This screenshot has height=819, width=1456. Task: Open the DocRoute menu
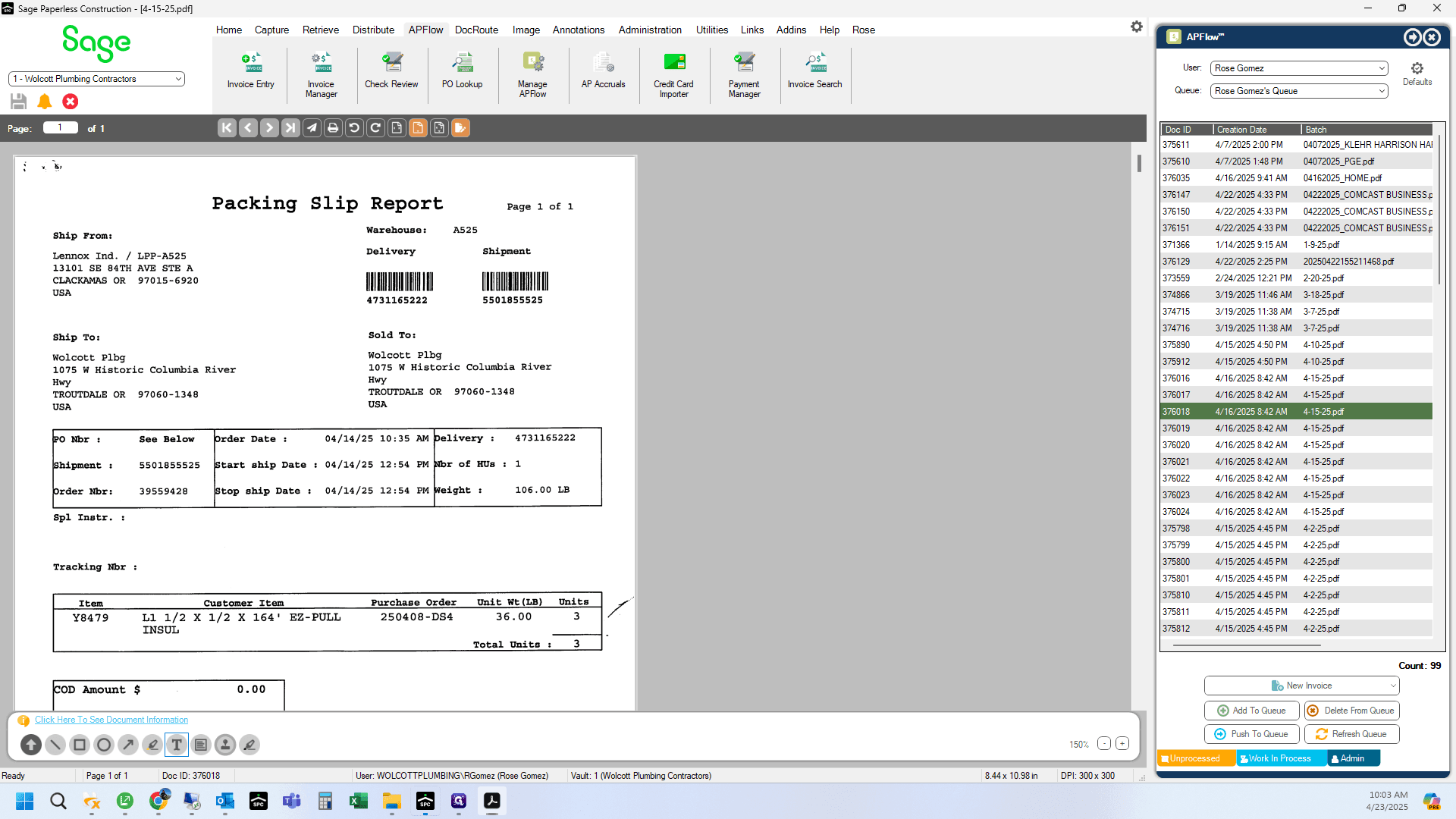(x=476, y=30)
